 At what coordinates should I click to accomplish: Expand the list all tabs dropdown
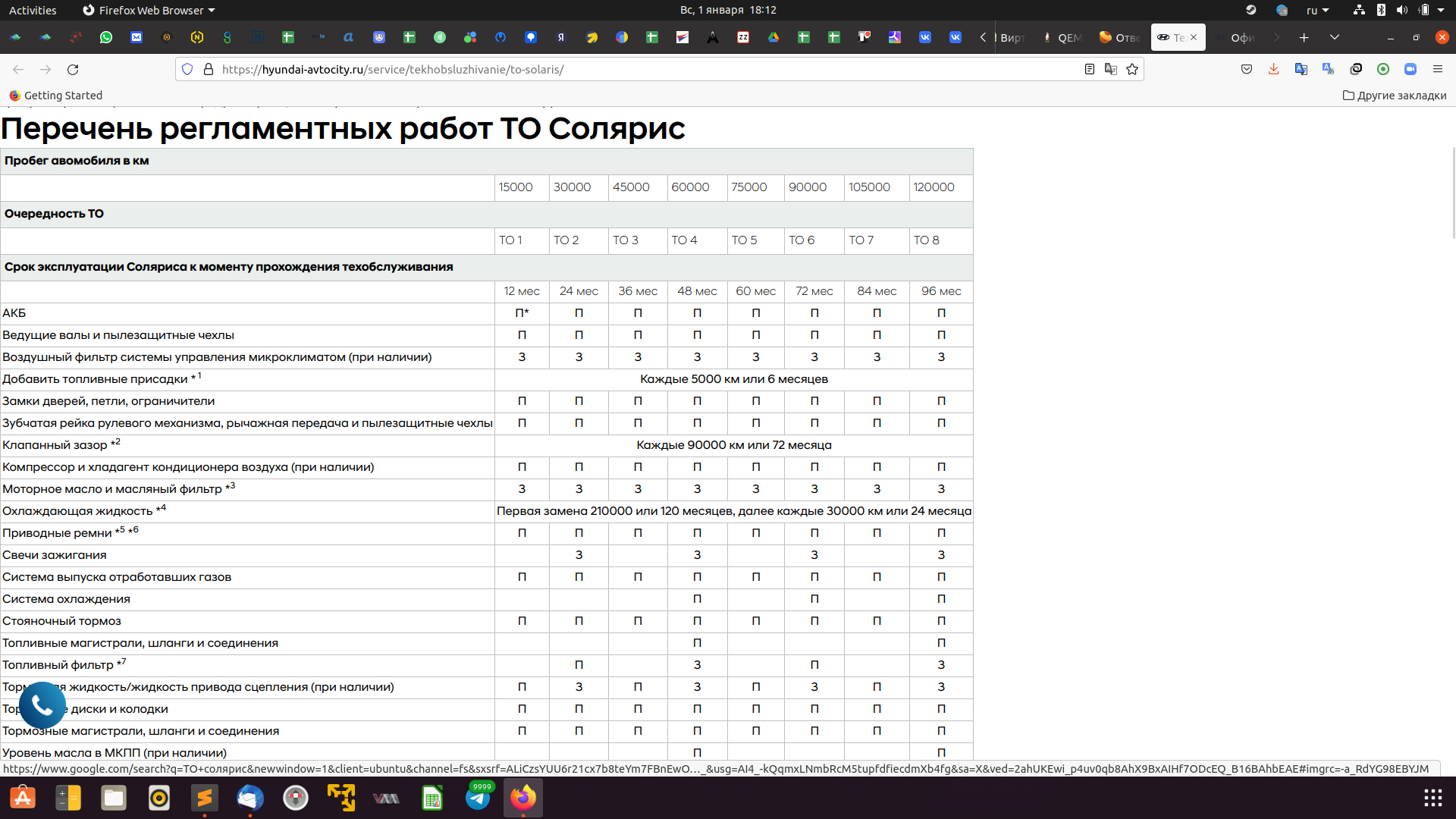(x=1335, y=37)
